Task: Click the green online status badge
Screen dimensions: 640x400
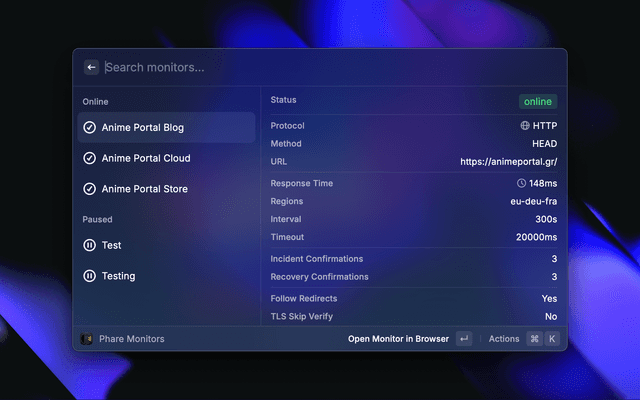Action: (x=537, y=101)
